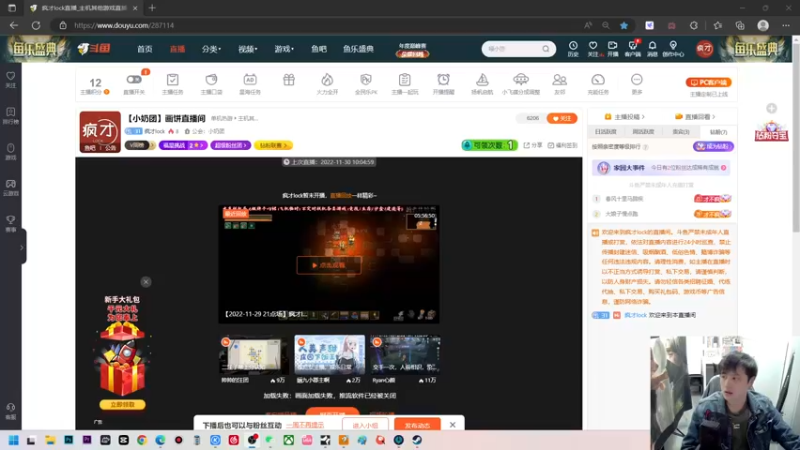Open the Ryan stream thumbnail
This screenshot has width=800, height=450.
[x=406, y=355]
